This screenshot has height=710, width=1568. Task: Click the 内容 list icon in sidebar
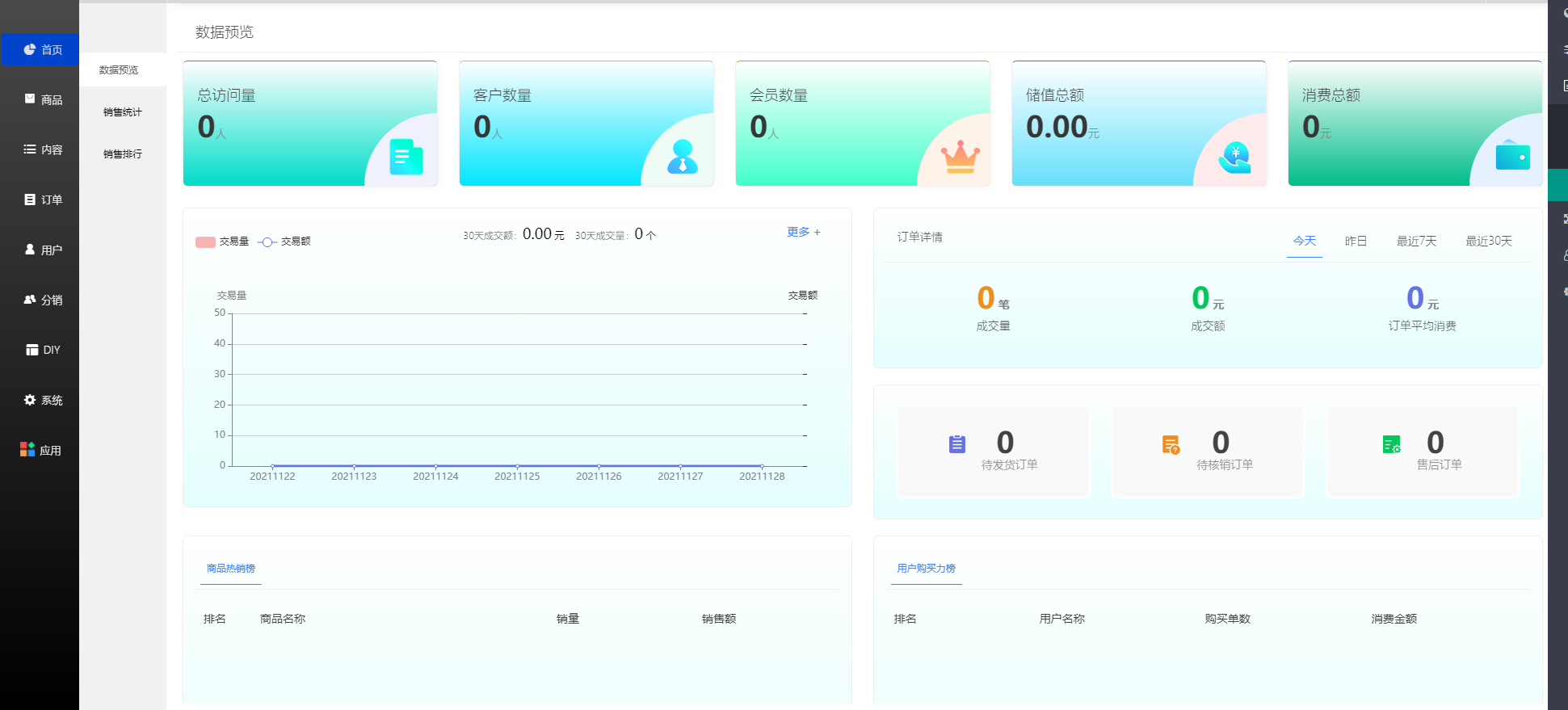[30, 149]
